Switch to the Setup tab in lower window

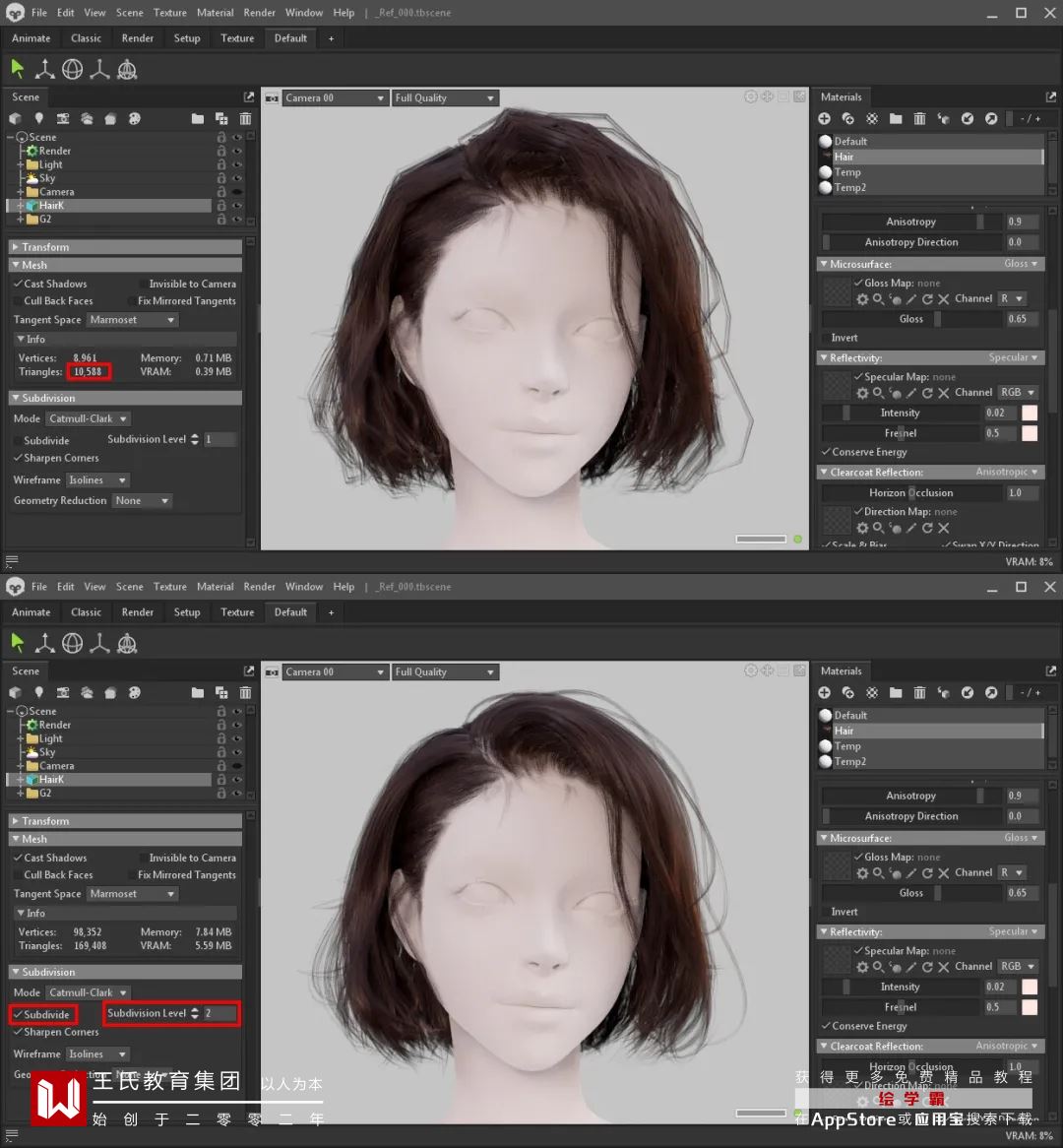[187, 612]
